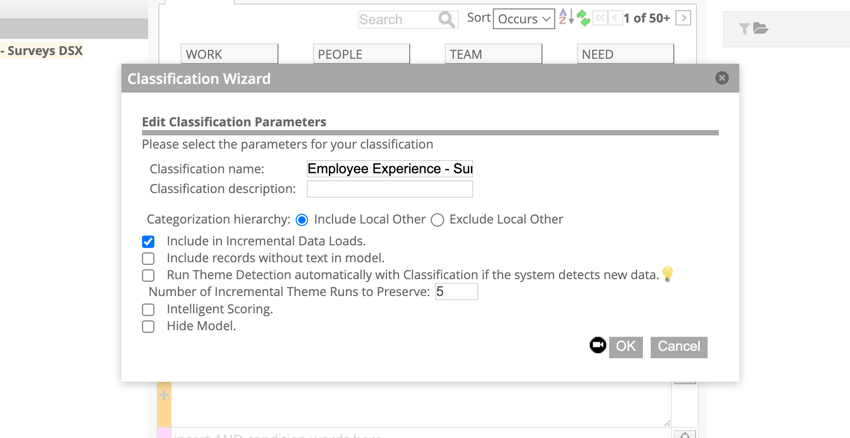Go to the next page arrow
Screen dimensions: 850x438
683,18
